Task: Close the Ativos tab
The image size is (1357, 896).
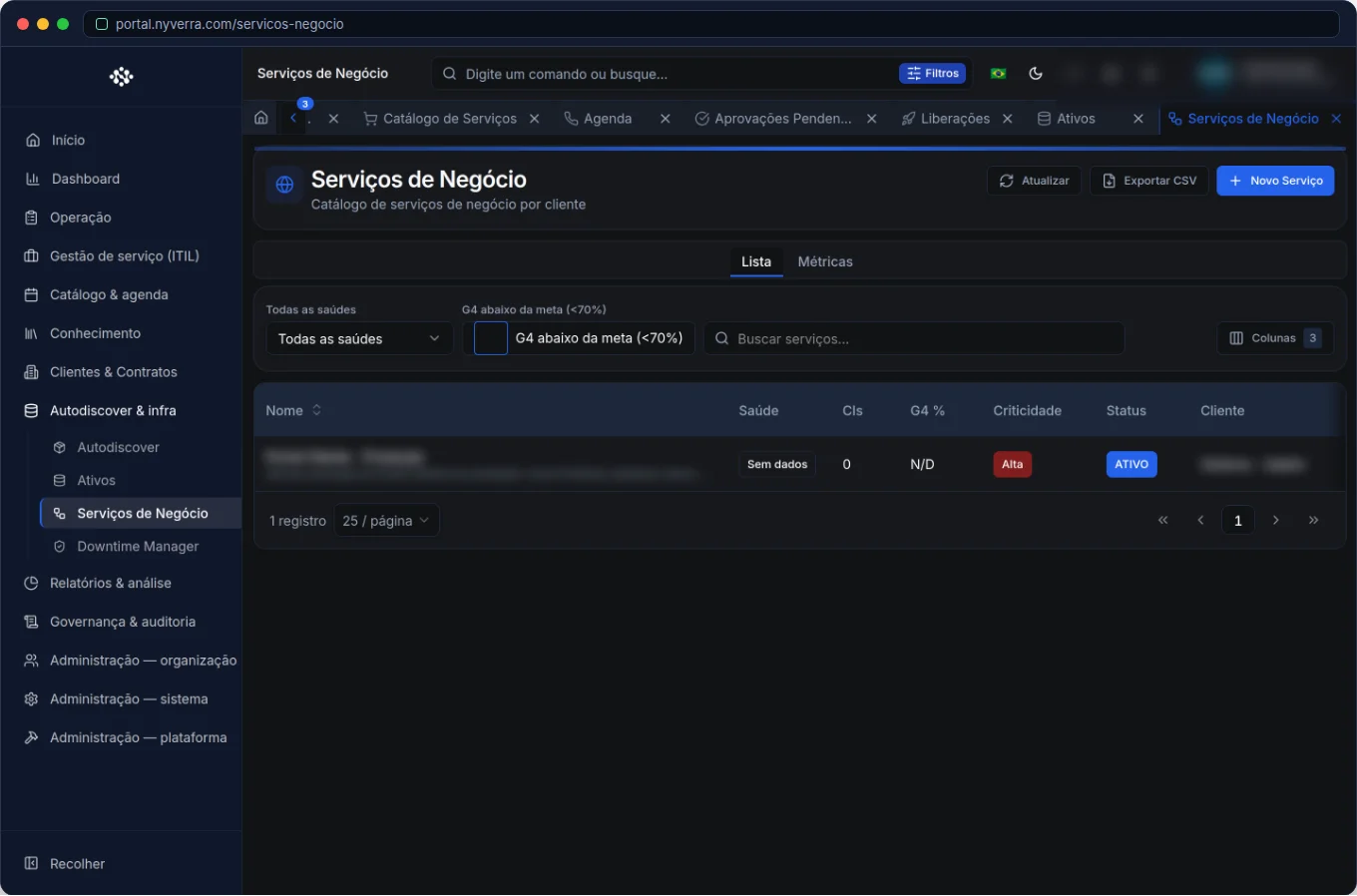Action: coord(1138,119)
